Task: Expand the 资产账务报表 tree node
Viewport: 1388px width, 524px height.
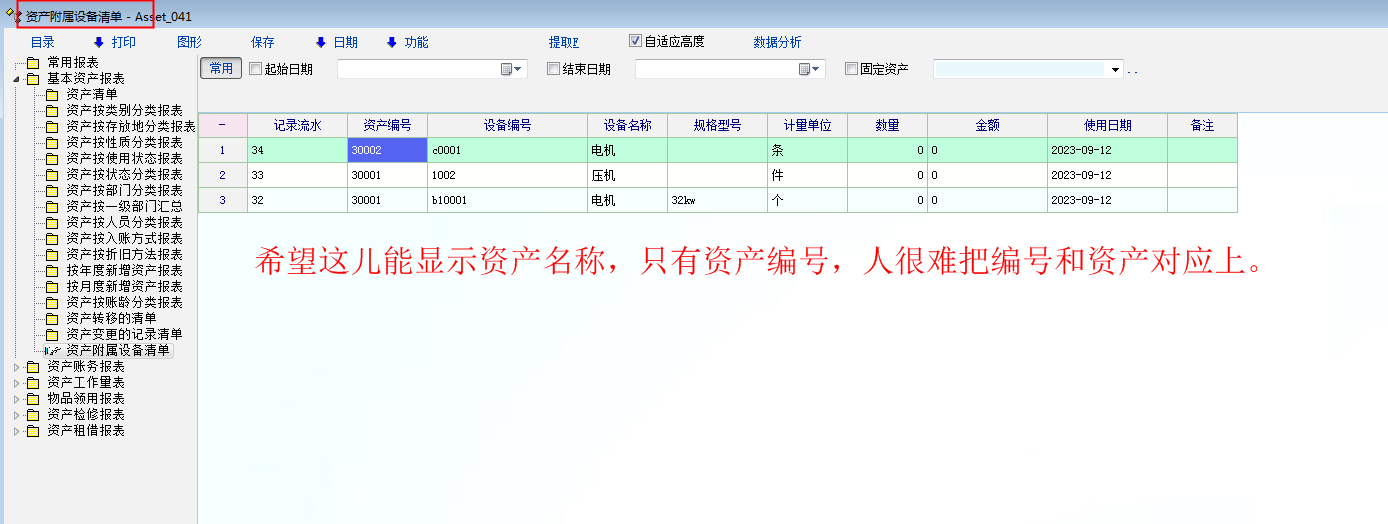Action: tap(16, 367)
